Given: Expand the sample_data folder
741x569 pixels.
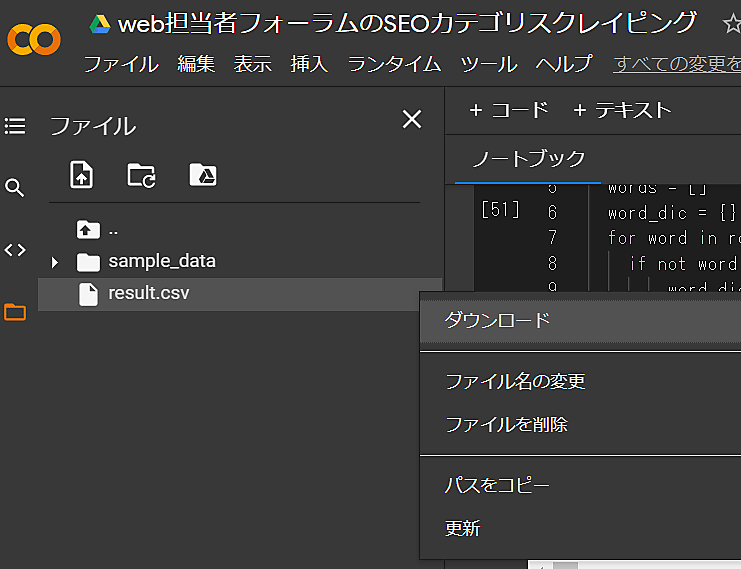Looking at the screenshot, I should click(55, 262).
